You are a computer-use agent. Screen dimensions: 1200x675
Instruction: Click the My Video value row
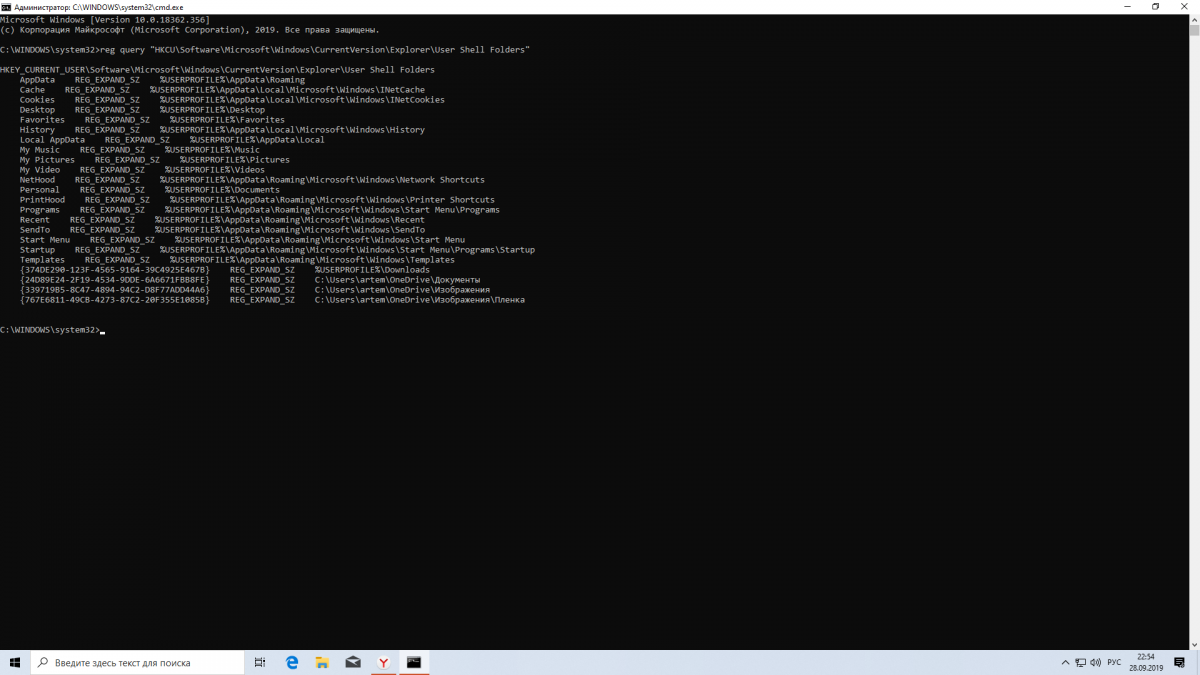coord(142,169)
